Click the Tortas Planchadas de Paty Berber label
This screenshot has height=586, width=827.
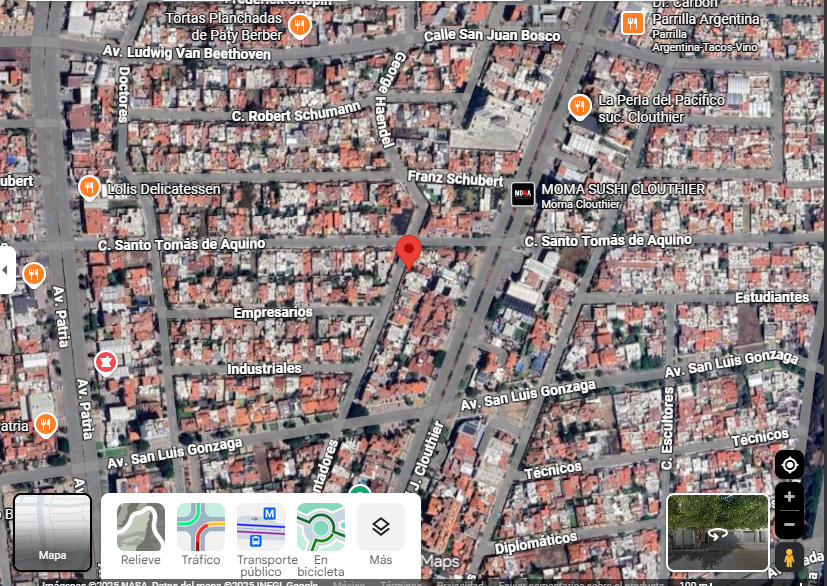coord(224,26)
